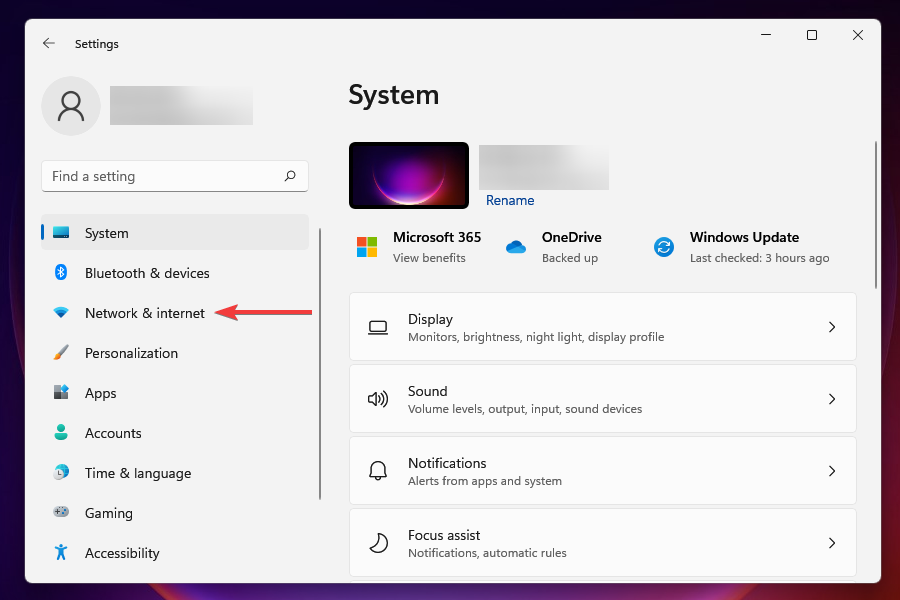Click the desktop wallpaper thumbnail
Image resolution: width=900 pixels, height=600 pixels.
(x=409, y=175)
